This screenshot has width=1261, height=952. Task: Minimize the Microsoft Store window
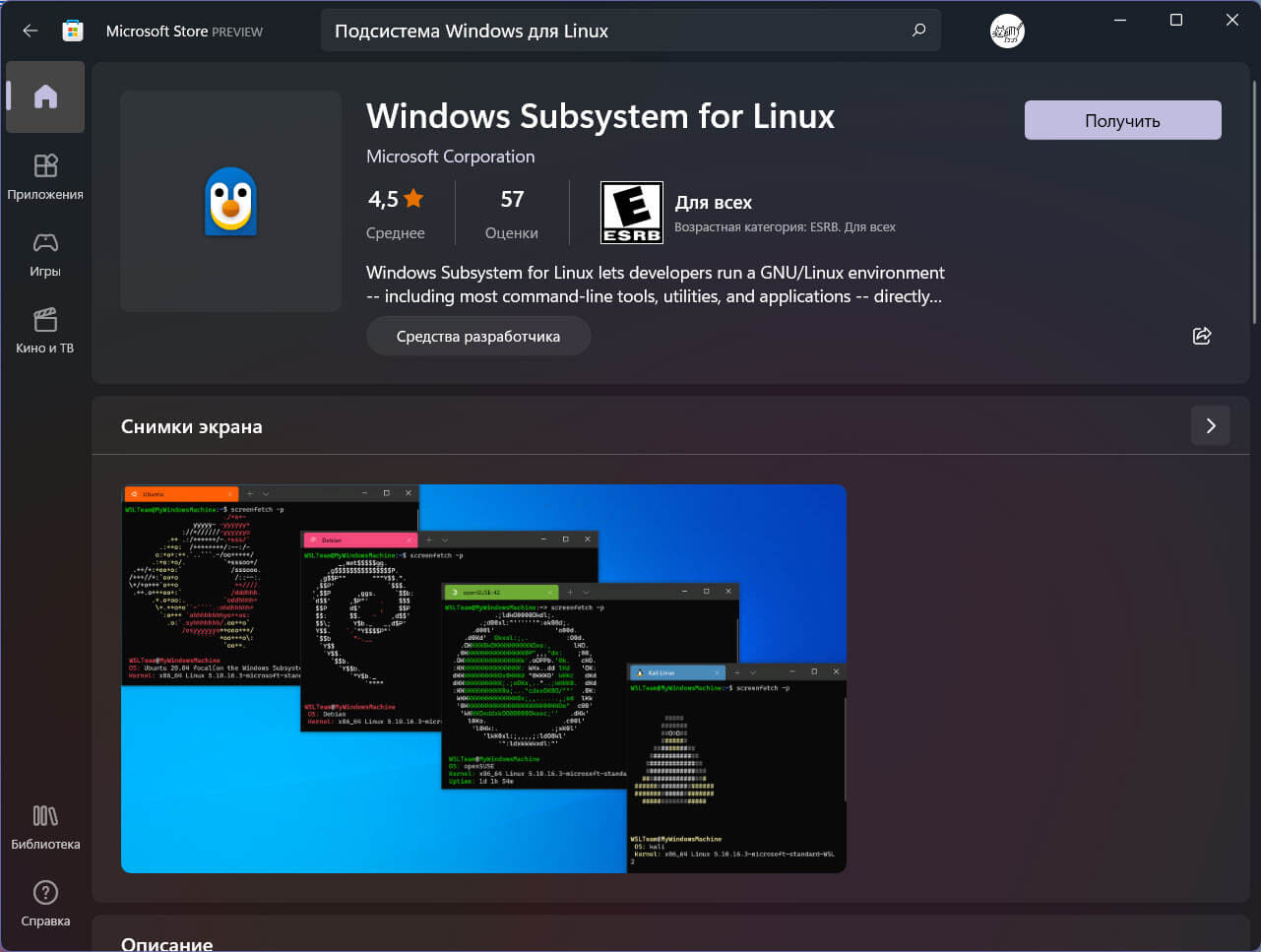click(1120, 20)
